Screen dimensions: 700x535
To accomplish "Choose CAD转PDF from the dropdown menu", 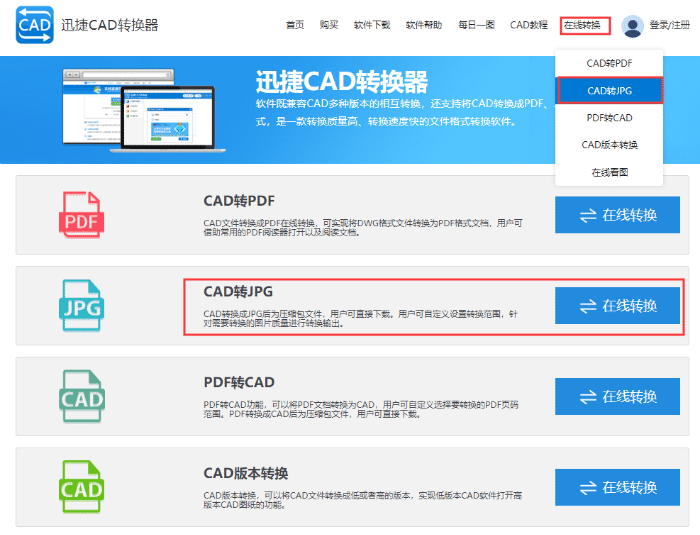I will coord(609,63).
